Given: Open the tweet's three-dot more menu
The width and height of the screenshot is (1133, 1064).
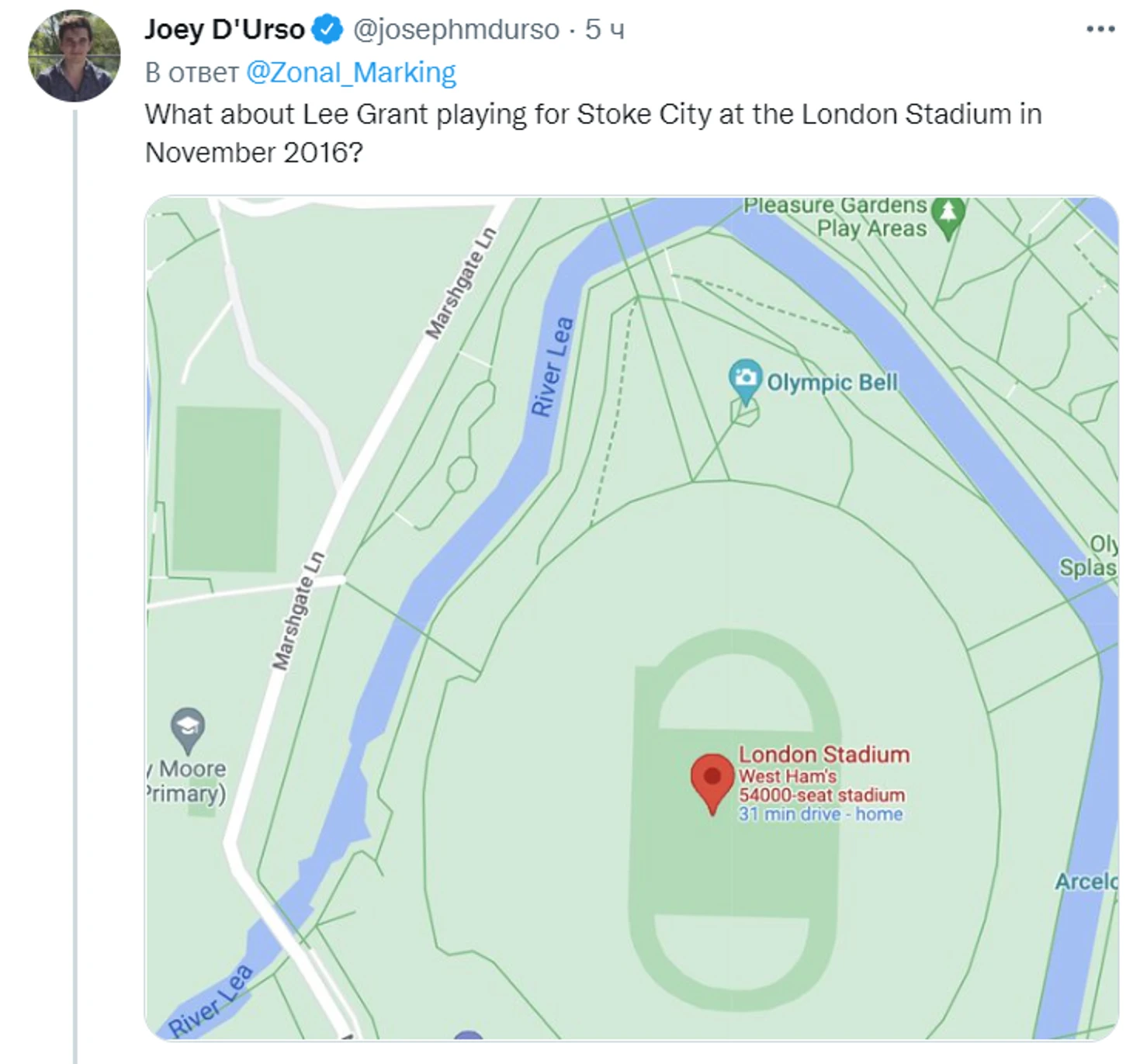Looking at the screenshot, I should 1100,29.
